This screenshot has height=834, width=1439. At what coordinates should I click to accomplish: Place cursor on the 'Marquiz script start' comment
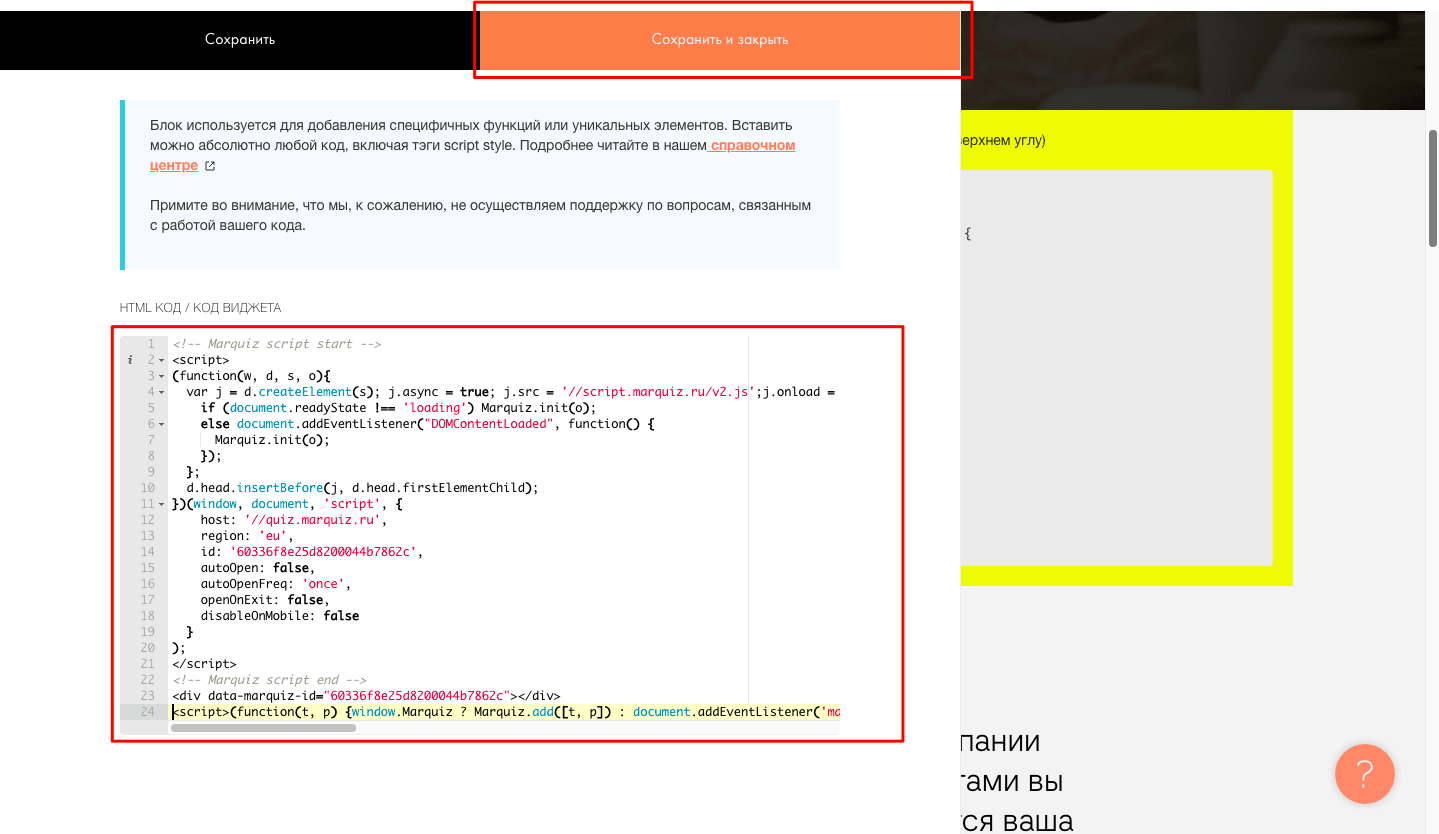(x=276, y=344)
